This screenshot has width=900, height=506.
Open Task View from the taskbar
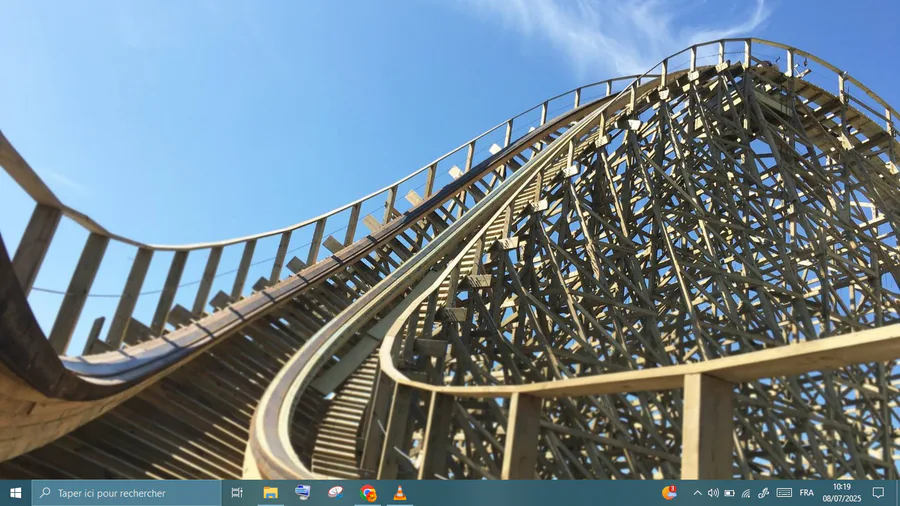(x=236, y=493)
